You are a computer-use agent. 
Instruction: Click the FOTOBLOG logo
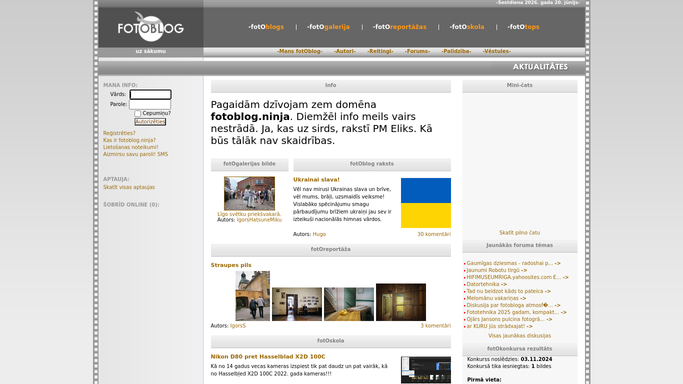(150, 27)
